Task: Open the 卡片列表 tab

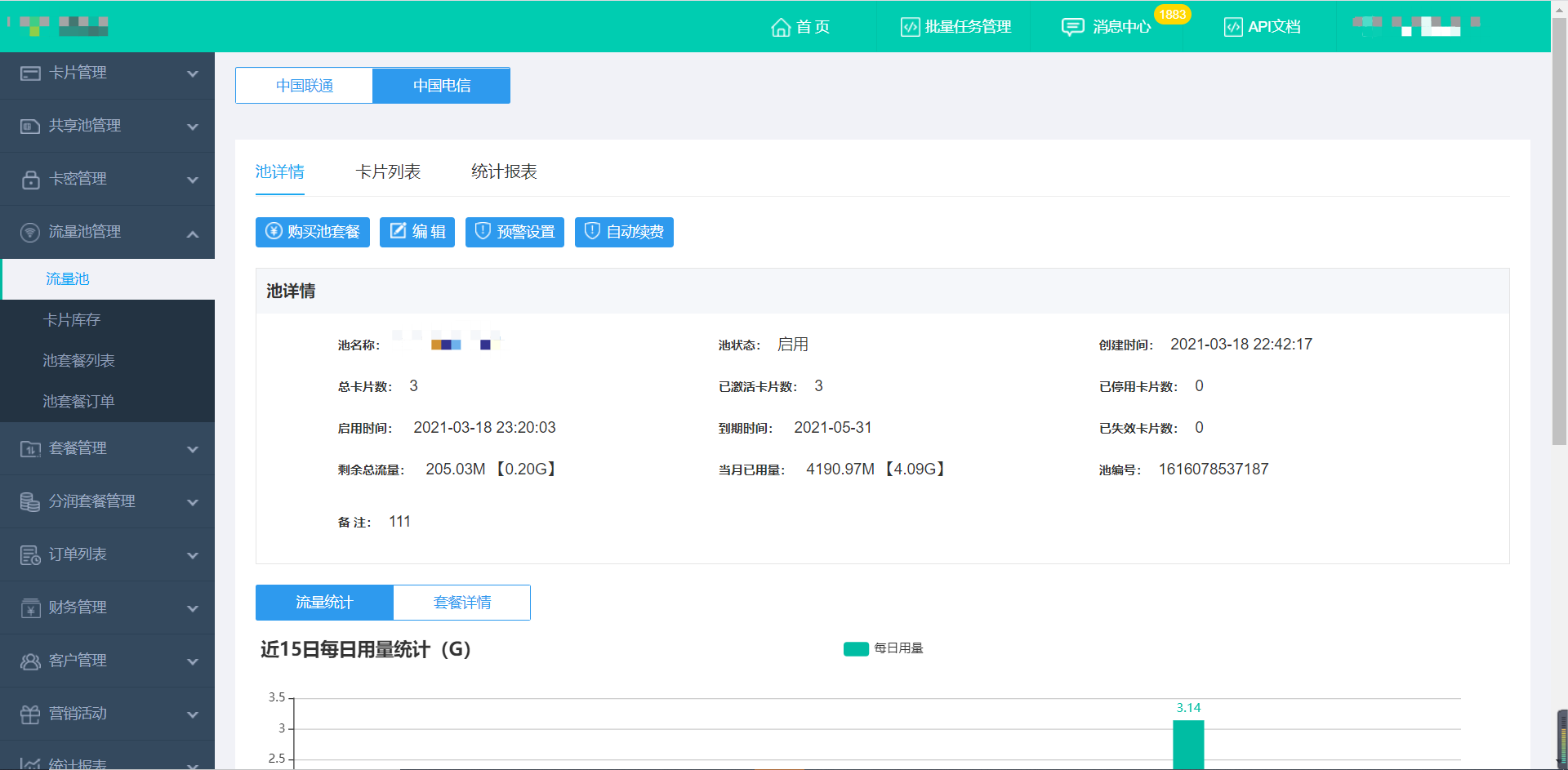Action: click(x=388, y=171)
